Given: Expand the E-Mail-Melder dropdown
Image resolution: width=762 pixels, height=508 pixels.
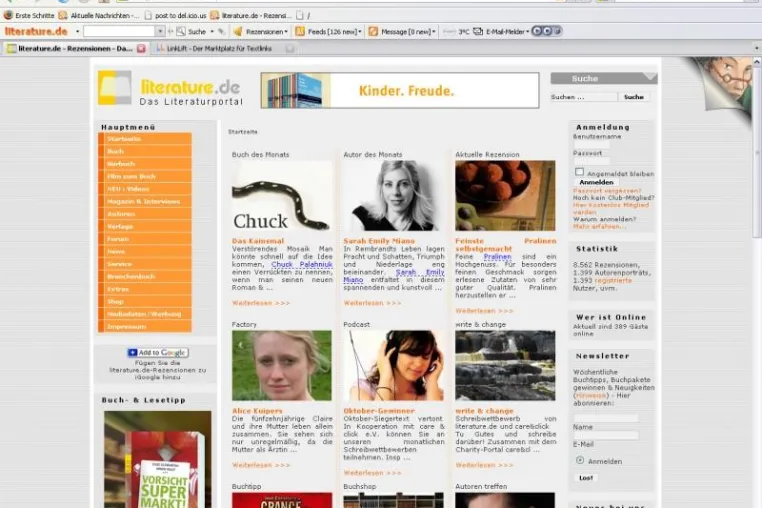Looking at the screenshot, I should (527, 32).
